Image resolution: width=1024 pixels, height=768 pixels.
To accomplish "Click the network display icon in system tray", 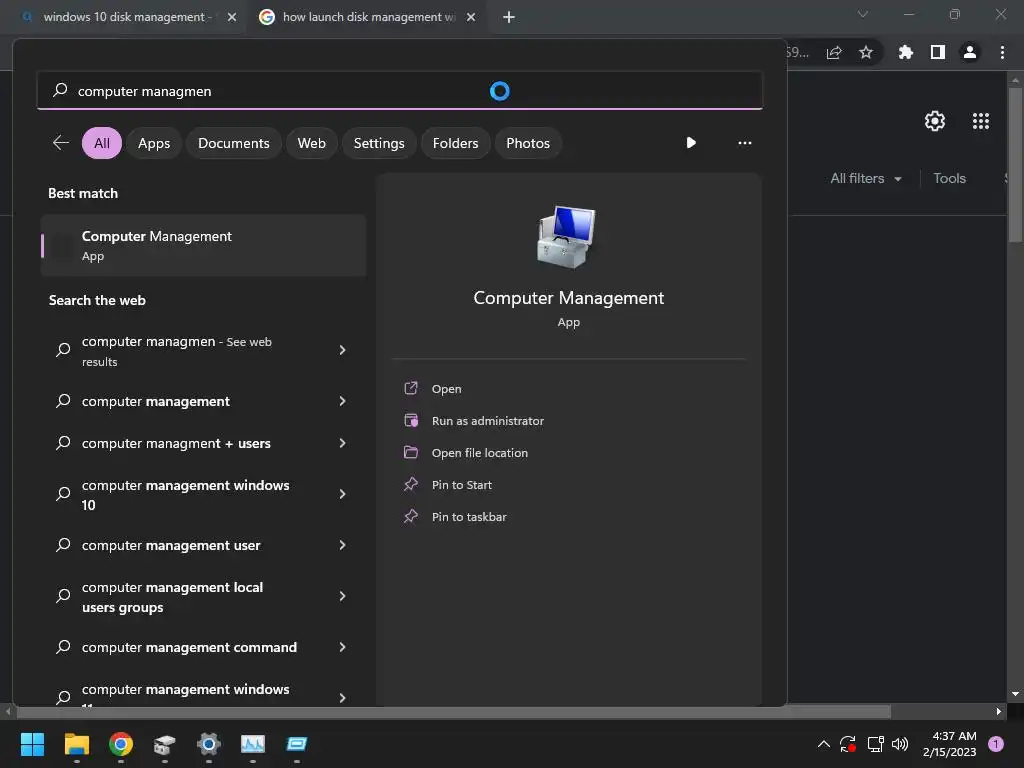I will click(874, 744).
